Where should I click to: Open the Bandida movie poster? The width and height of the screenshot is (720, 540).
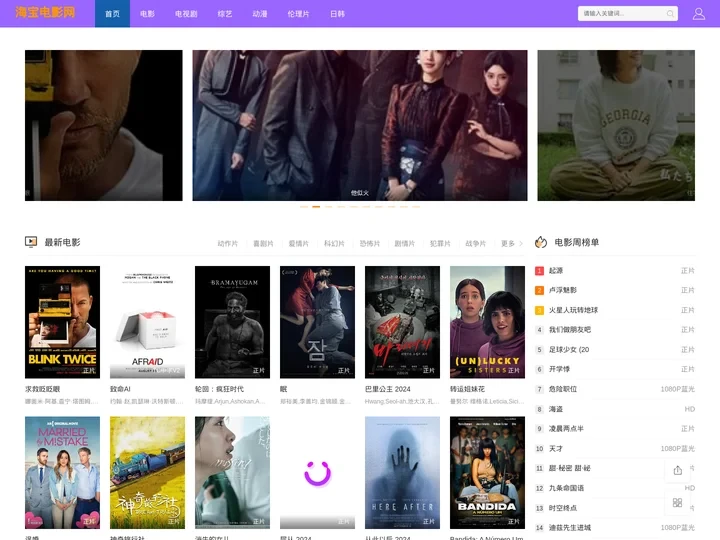(x=487, y=472)
